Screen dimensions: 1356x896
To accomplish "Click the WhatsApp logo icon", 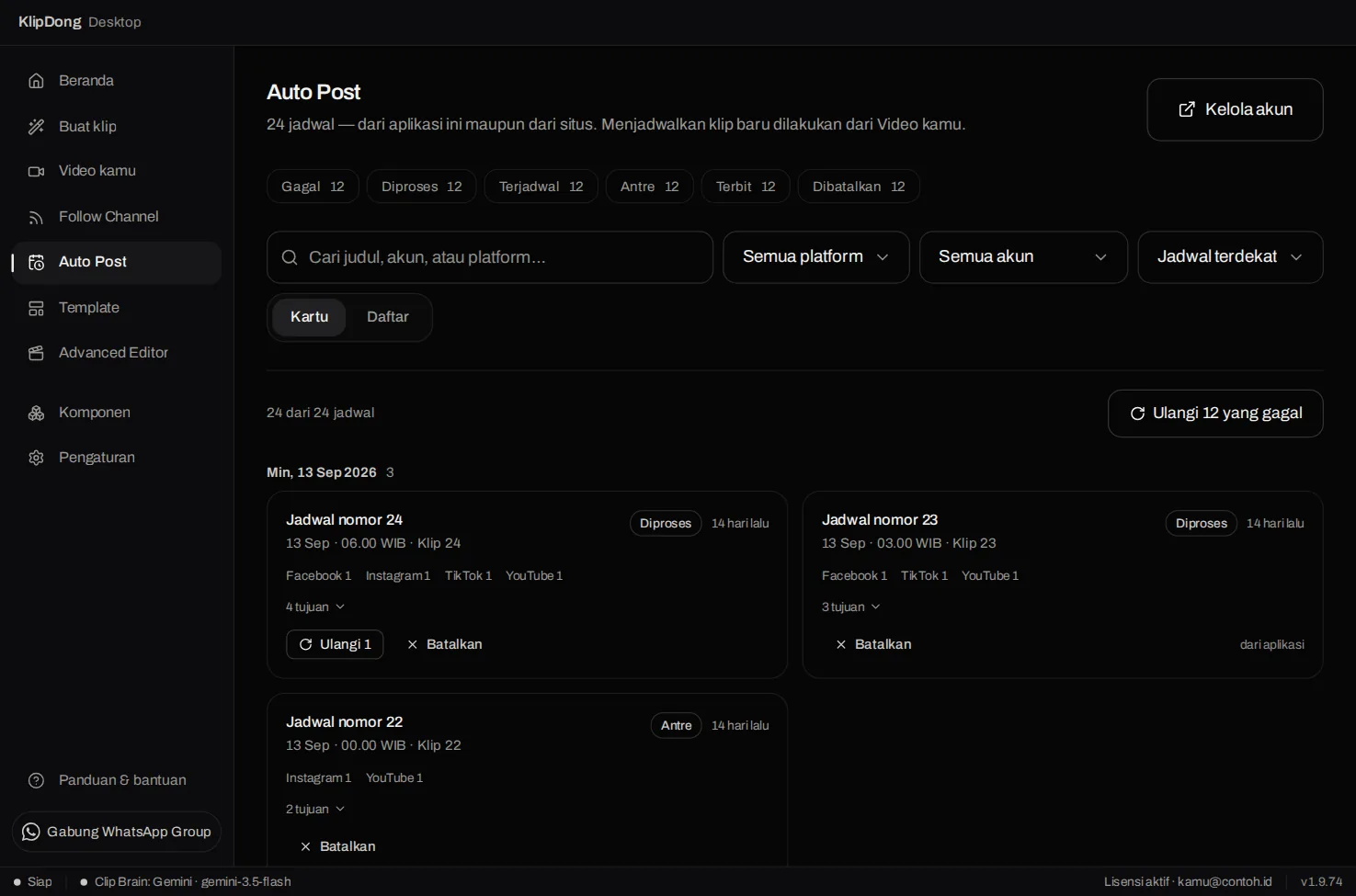I will [30, 832].
